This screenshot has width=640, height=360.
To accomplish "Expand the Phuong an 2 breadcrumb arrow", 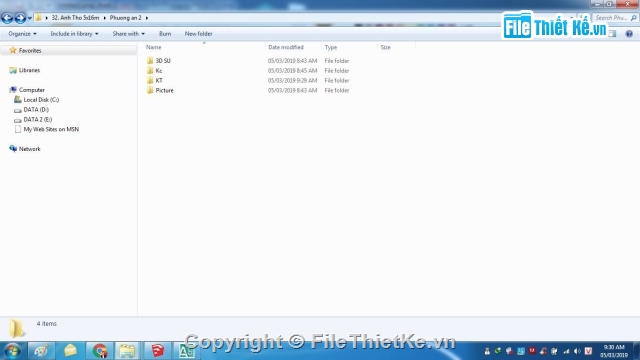I will coord(147,18).
